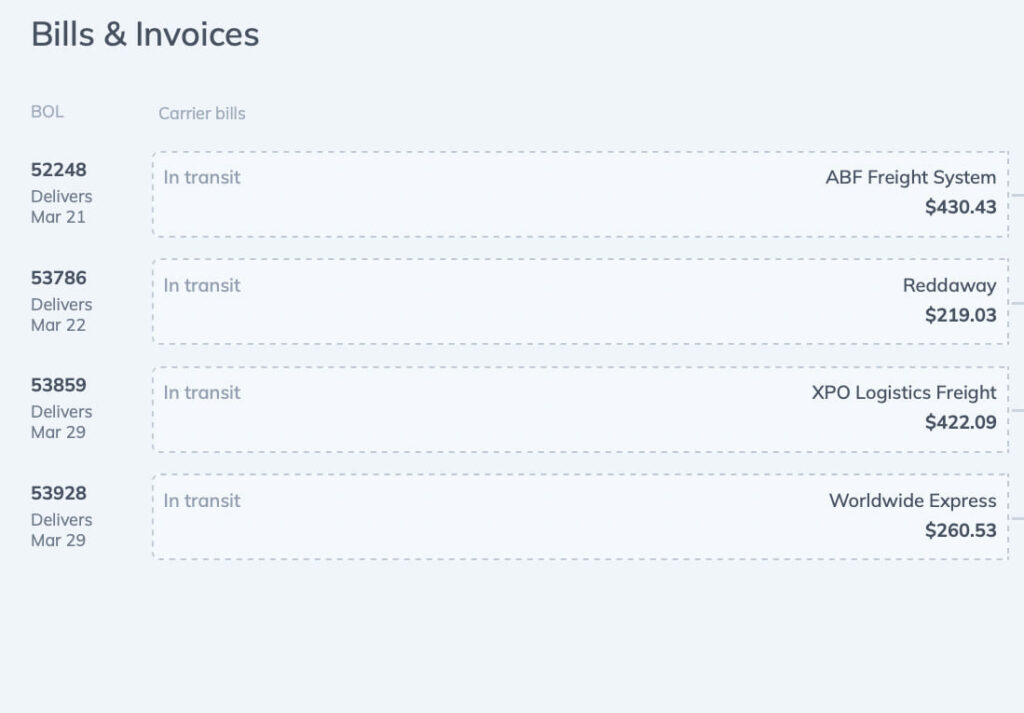Screen dimensions: 1024x713
Task: Click In transit status on Worldwide Express bill
Action: [x=202, y=501]
